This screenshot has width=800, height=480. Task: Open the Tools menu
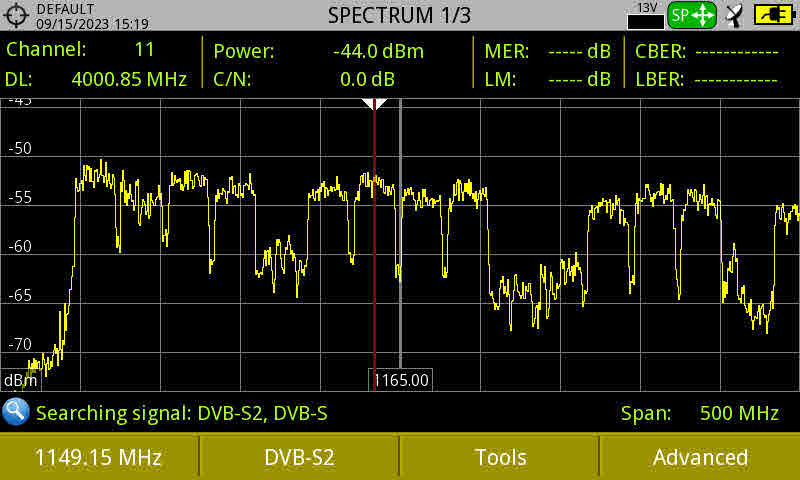coord(500,457)
